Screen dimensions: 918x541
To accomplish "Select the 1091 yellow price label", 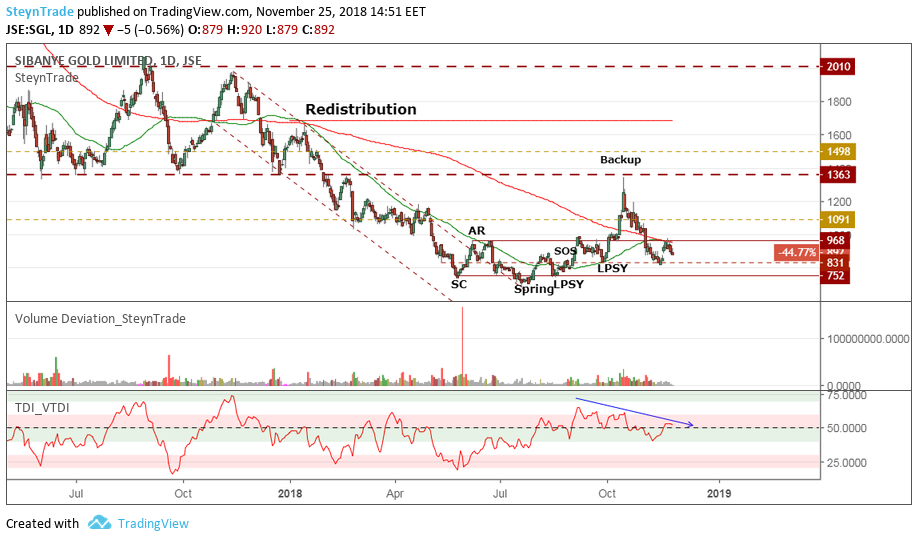I will click(x=838, y=220).
